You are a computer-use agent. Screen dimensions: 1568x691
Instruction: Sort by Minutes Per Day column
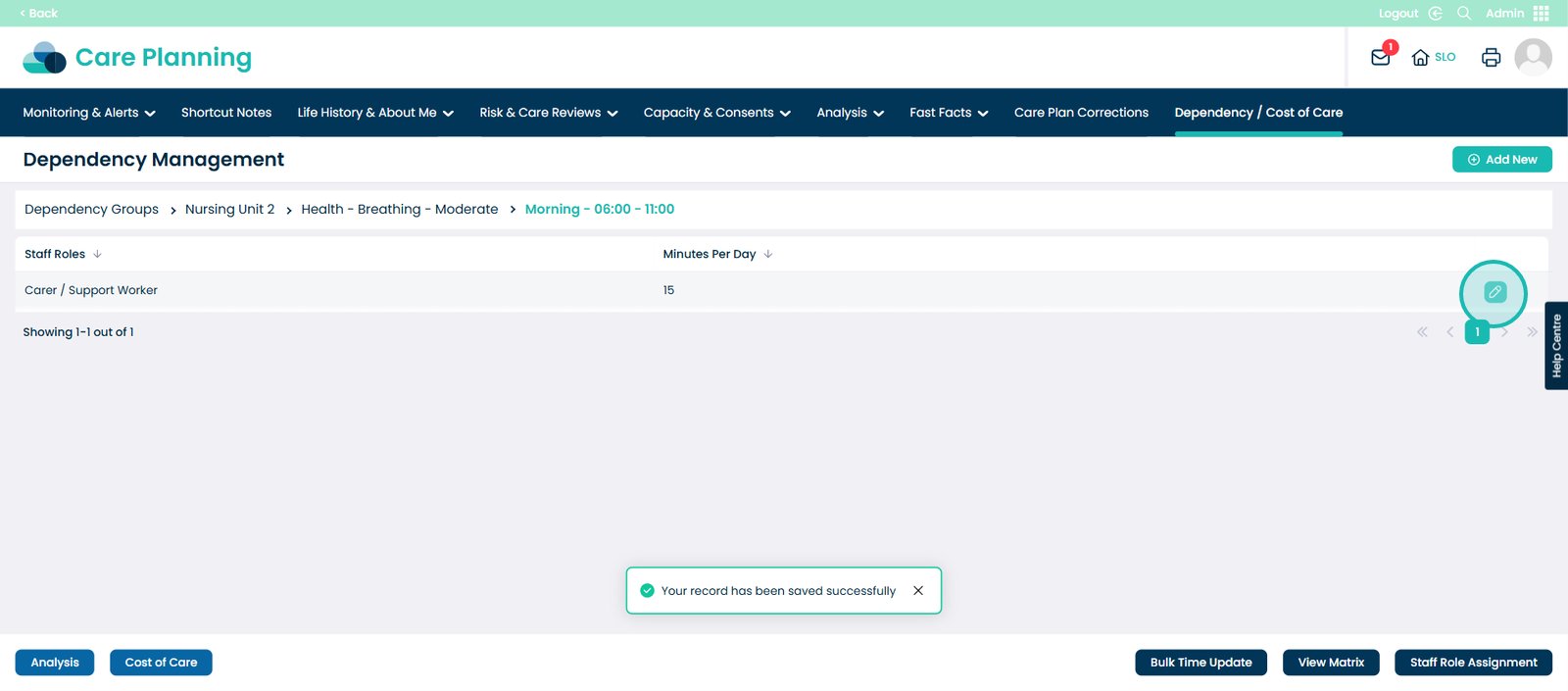coord(767,254)
